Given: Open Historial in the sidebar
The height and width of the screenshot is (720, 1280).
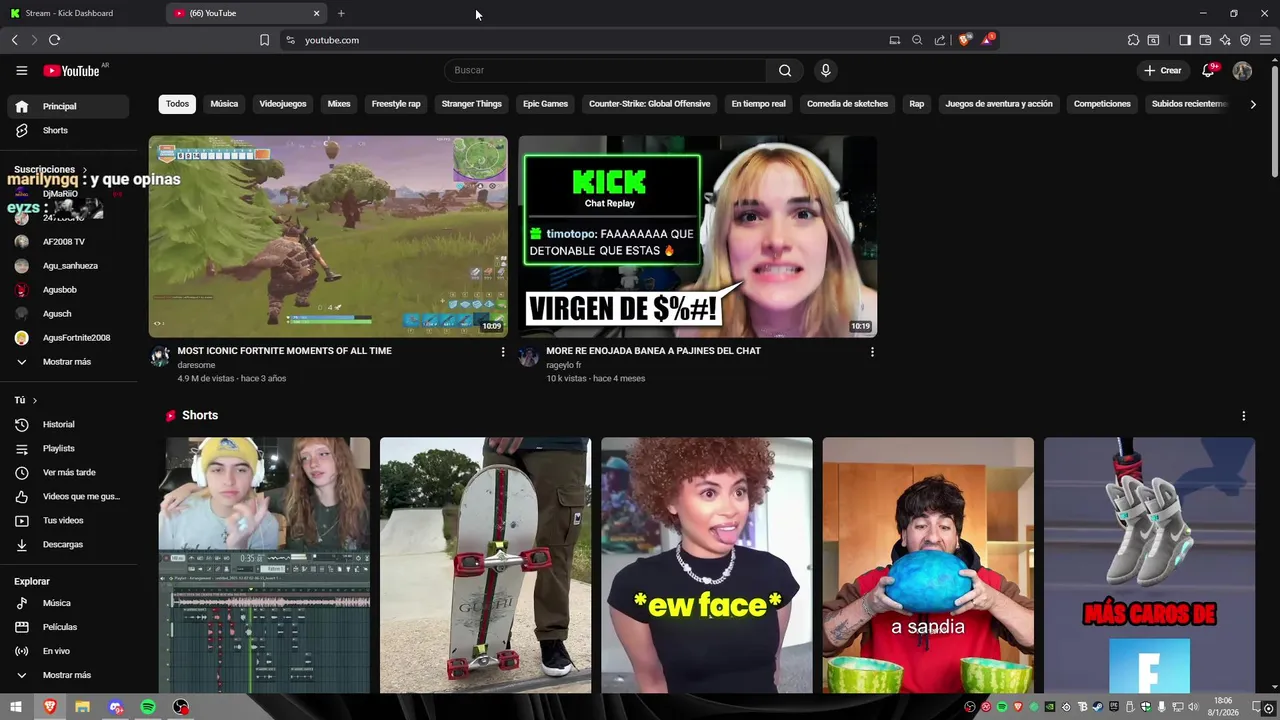Looking at the screenshot, I should tap(69, 425).
